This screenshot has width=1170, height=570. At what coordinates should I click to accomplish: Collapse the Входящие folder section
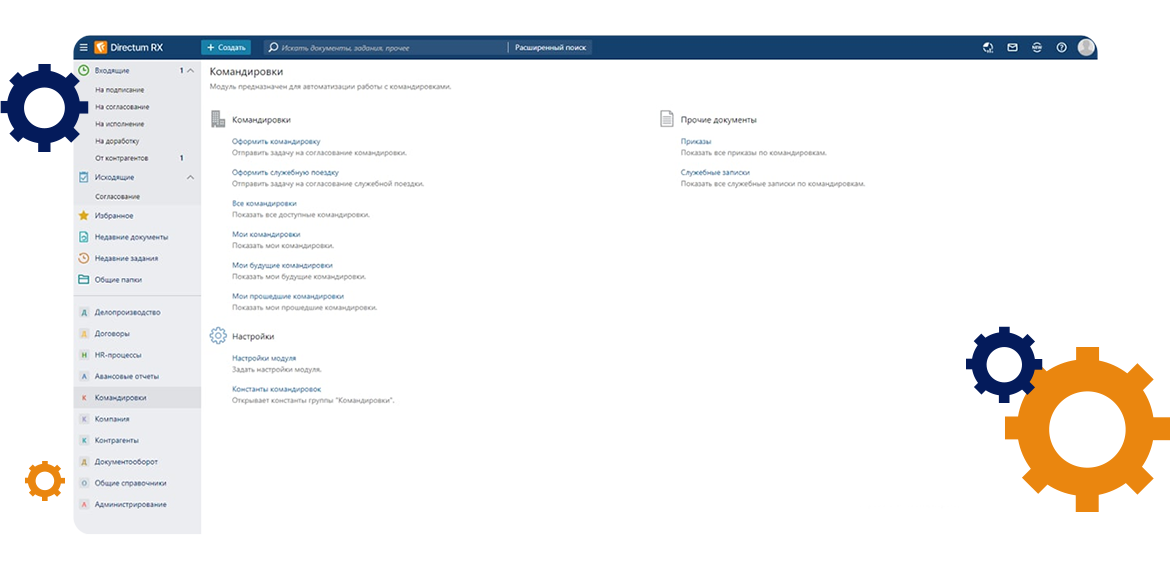[x=191, y=71]
